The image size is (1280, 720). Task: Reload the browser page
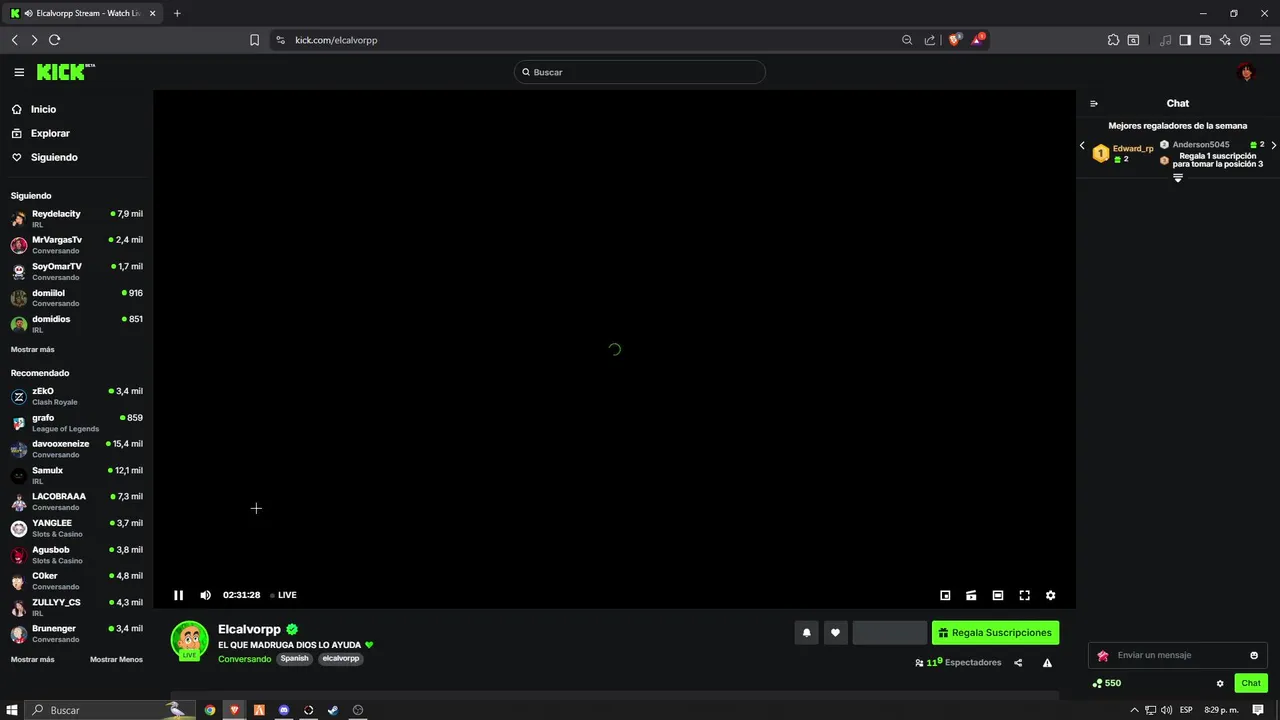tap(54, 40)
